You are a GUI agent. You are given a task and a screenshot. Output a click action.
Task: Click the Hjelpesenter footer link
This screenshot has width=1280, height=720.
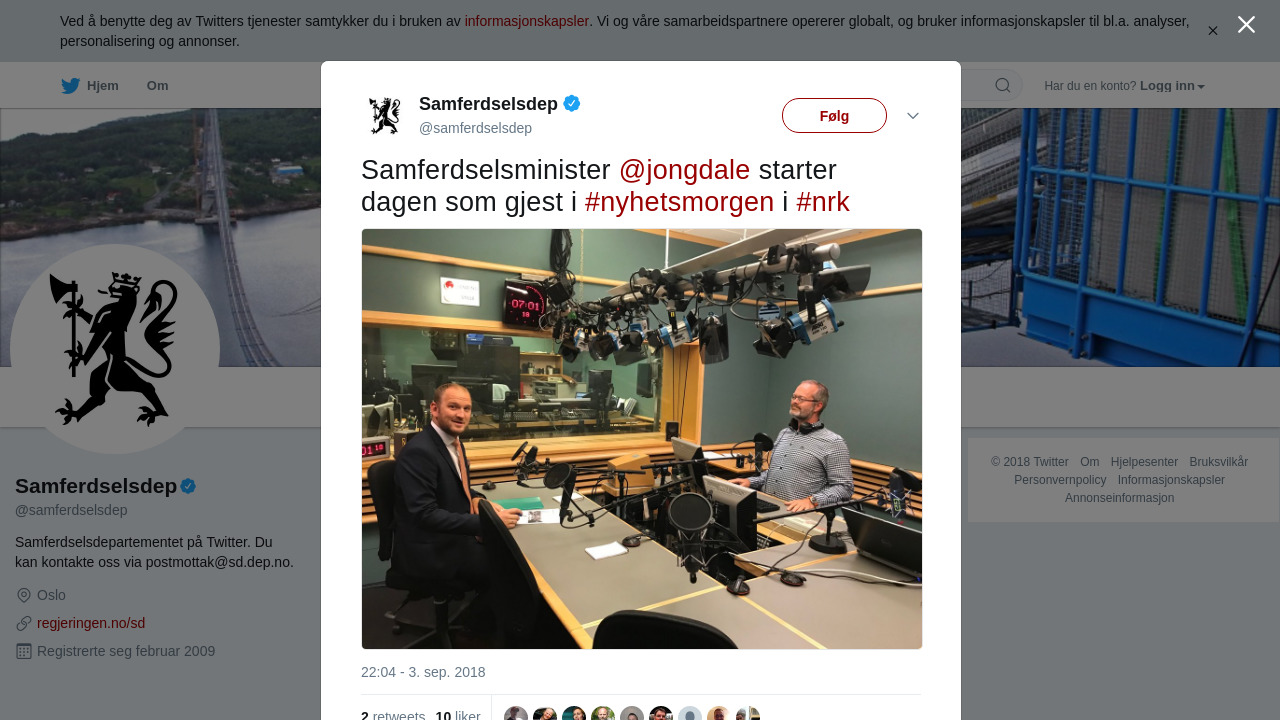coord(1144,462)
